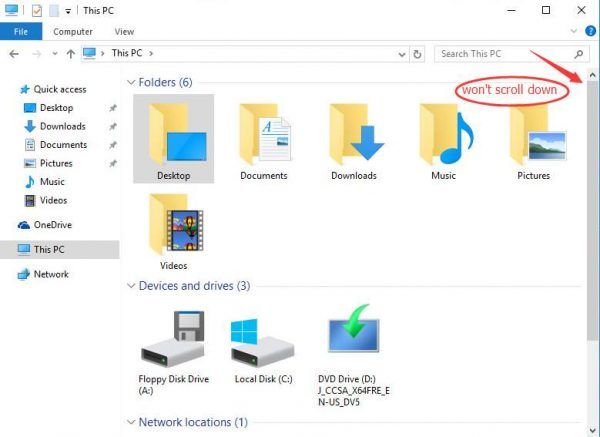Click the Up one level arrow
The height and width of the screenshot is (437, 600).
coord(70,53)
